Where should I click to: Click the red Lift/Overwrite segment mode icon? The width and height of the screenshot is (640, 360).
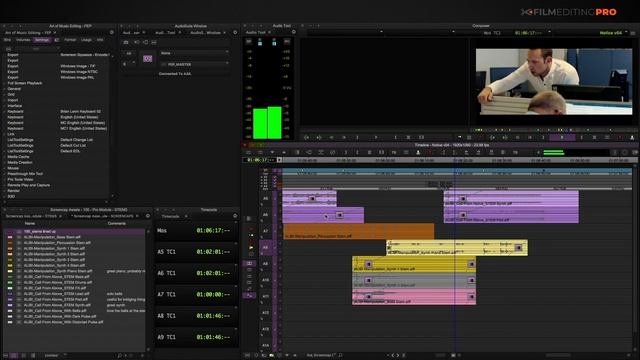[x=251, y=229]
